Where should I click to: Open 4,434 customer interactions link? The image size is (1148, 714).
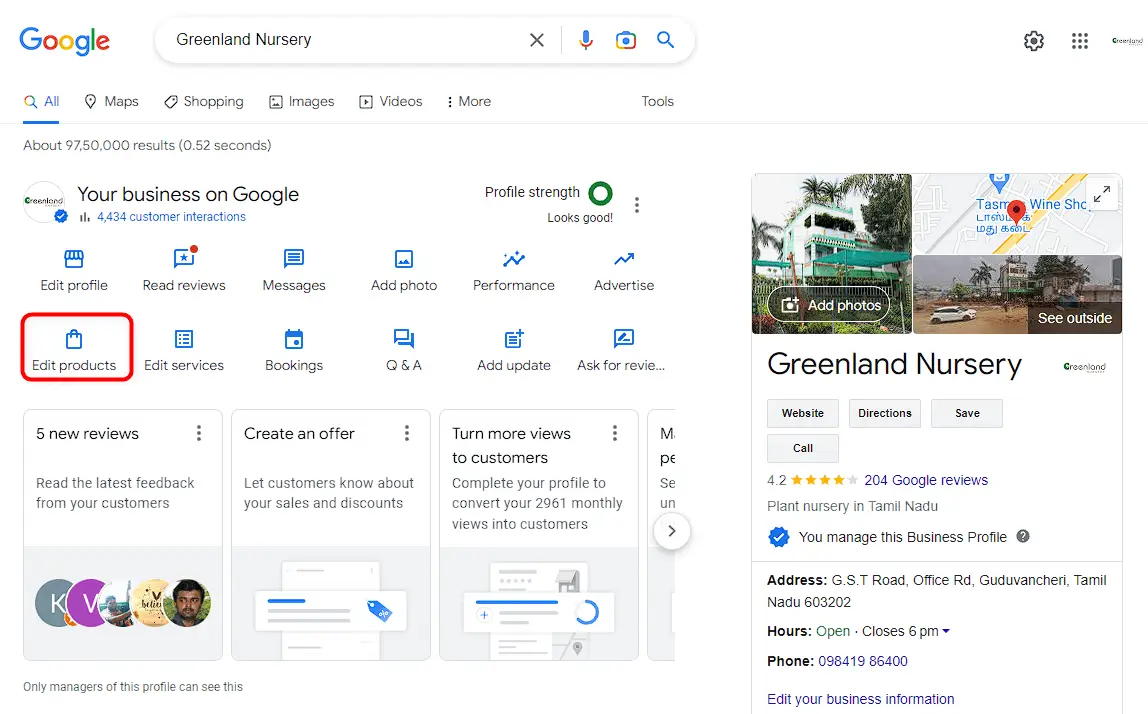171,217
